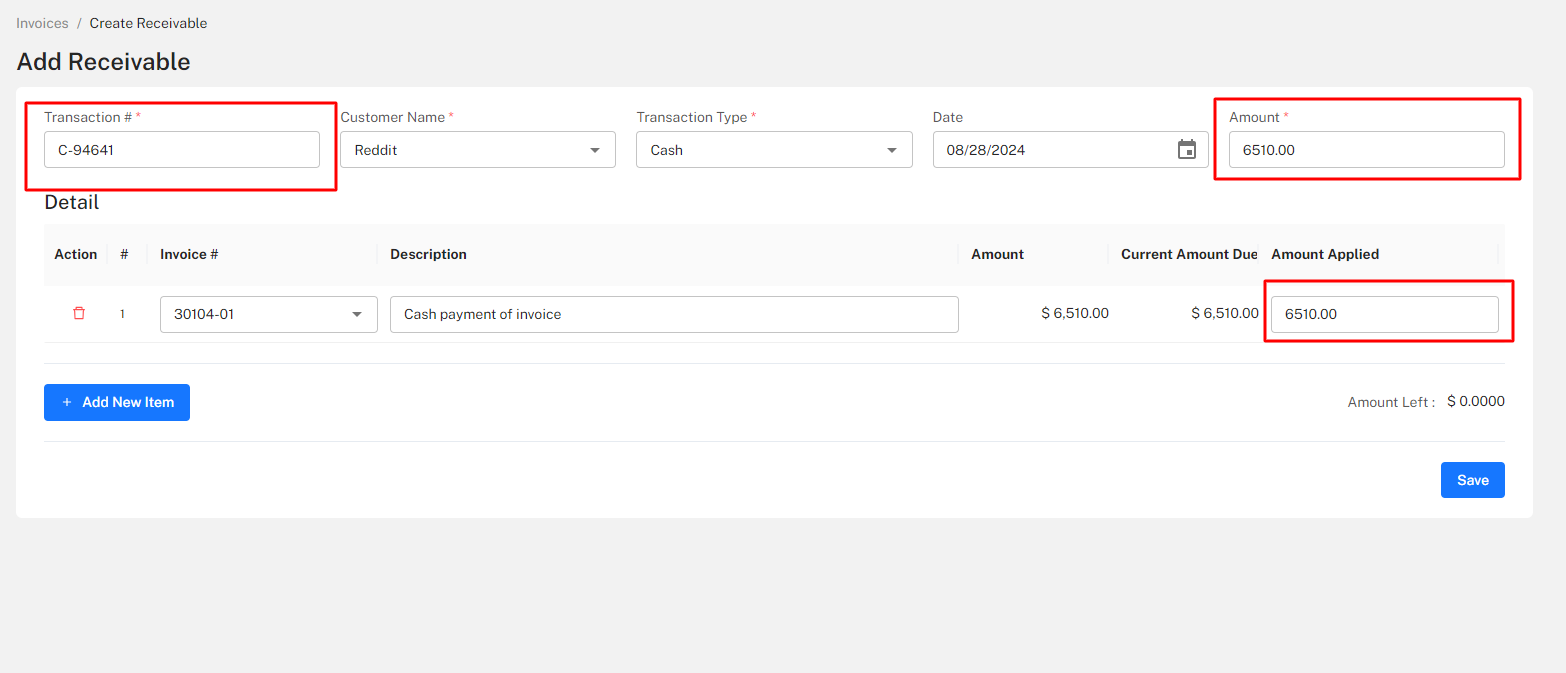Save the receivable
The height and width of the screenshot is (673, 1566).
1472,479
